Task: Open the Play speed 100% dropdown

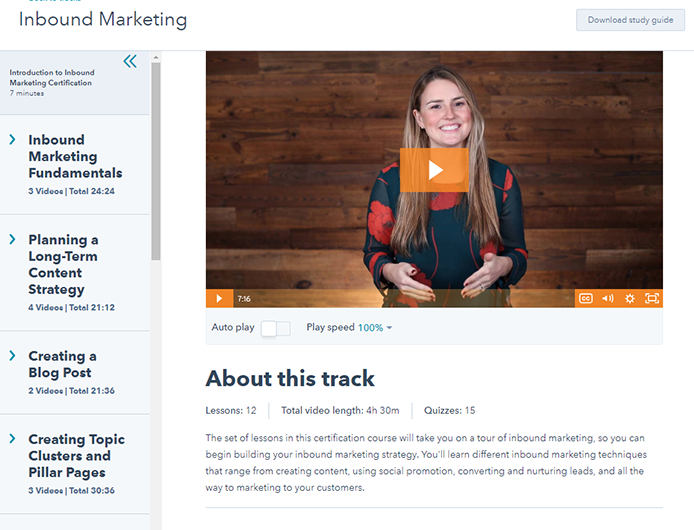Action: pos(375,328)
